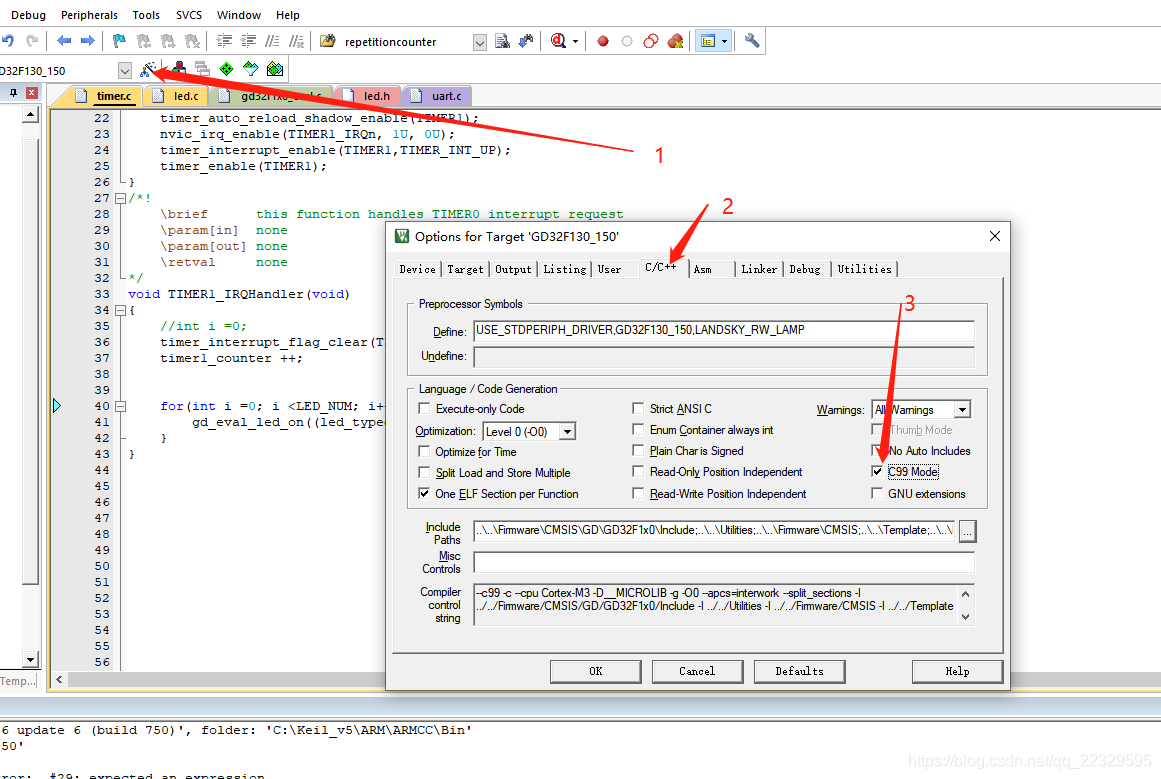Open the Find in Files folder icon
This screenshot has width=1161, height=779.
click(328, 41)
